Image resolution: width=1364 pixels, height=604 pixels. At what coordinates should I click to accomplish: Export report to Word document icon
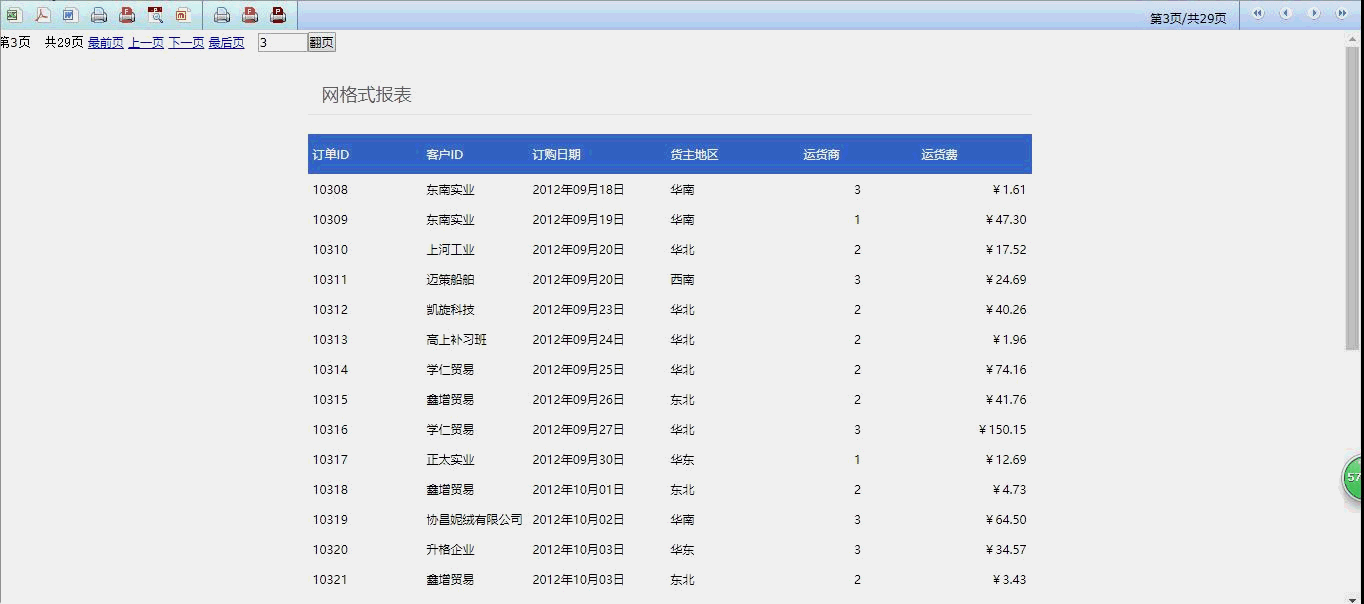[70, 15]
